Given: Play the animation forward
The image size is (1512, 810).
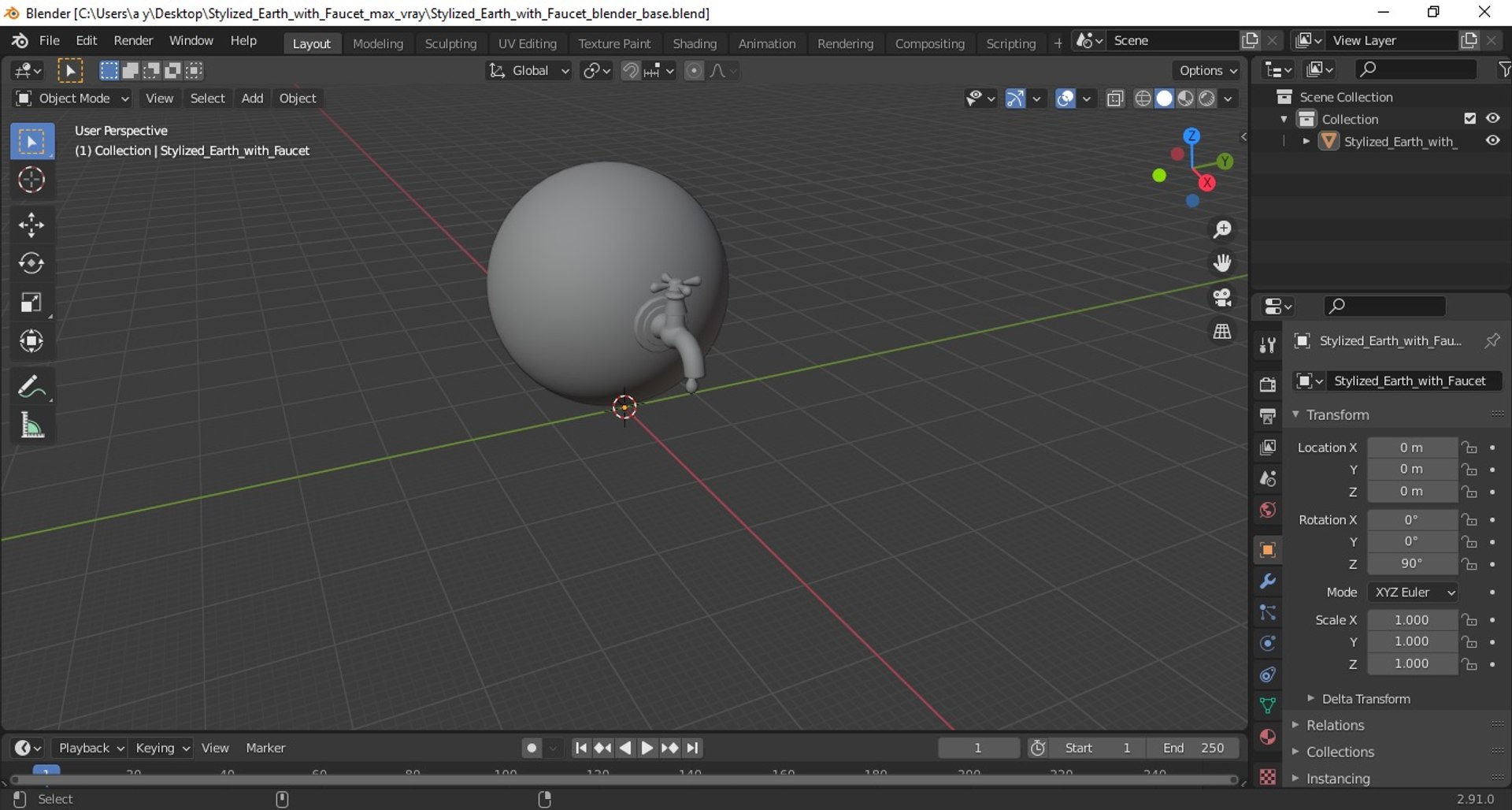Looking at the screenshot, I should pyautogui.click(x=647, y=748).
